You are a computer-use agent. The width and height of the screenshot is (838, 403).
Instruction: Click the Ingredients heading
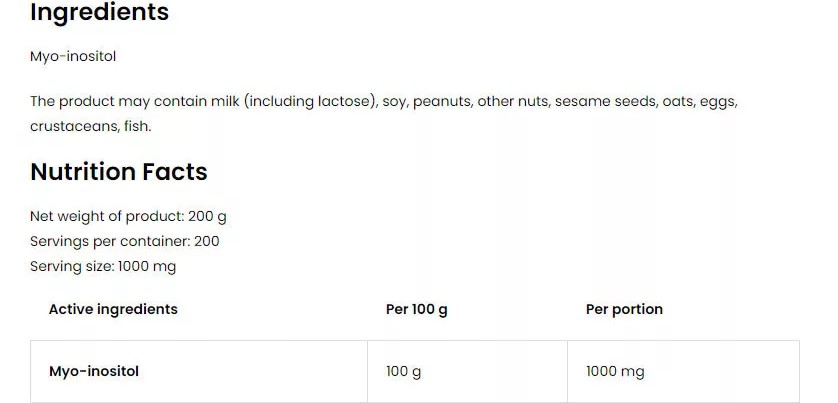[x=99, y=12]
